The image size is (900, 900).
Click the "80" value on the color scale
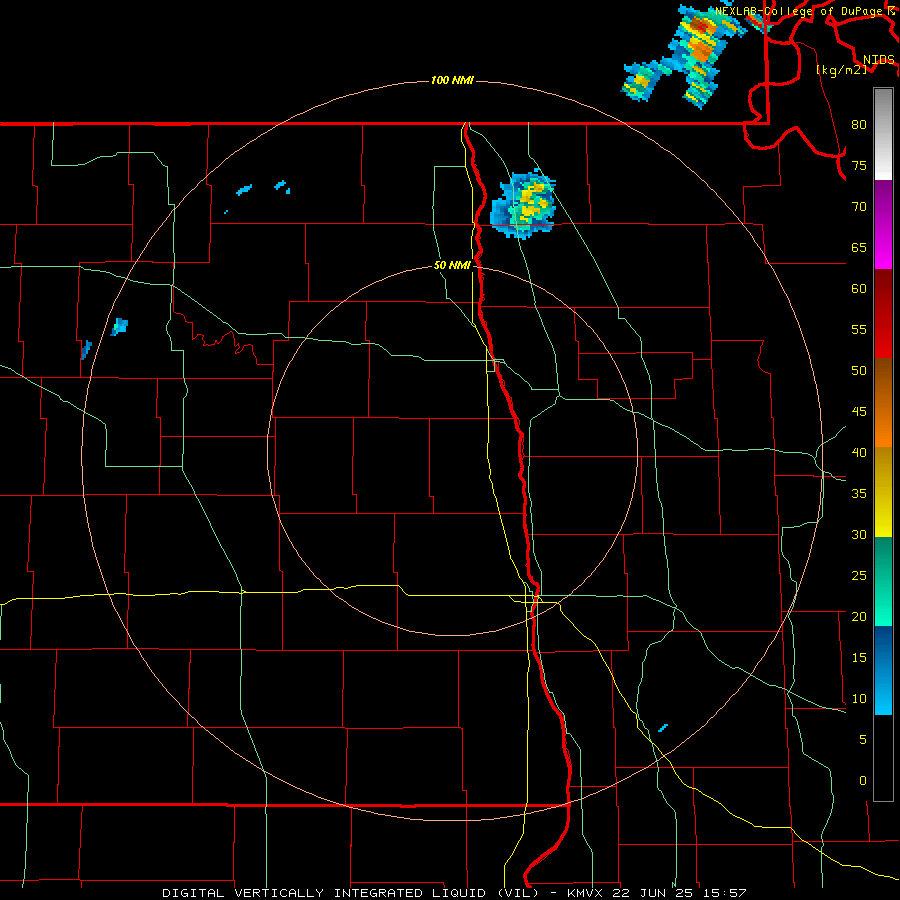pyautogui.click(x=859, y=125)
